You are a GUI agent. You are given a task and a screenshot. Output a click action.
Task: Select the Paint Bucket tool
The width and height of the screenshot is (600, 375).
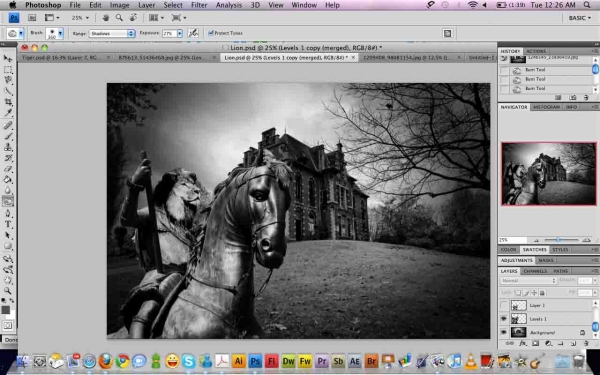[x=8, y=179]
